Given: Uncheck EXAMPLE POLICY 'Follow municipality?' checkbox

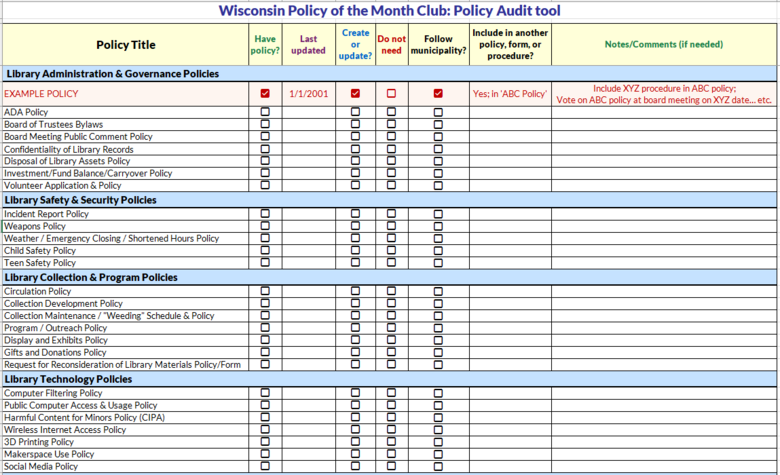Looking at the screenshot, I should pos(438,93).
